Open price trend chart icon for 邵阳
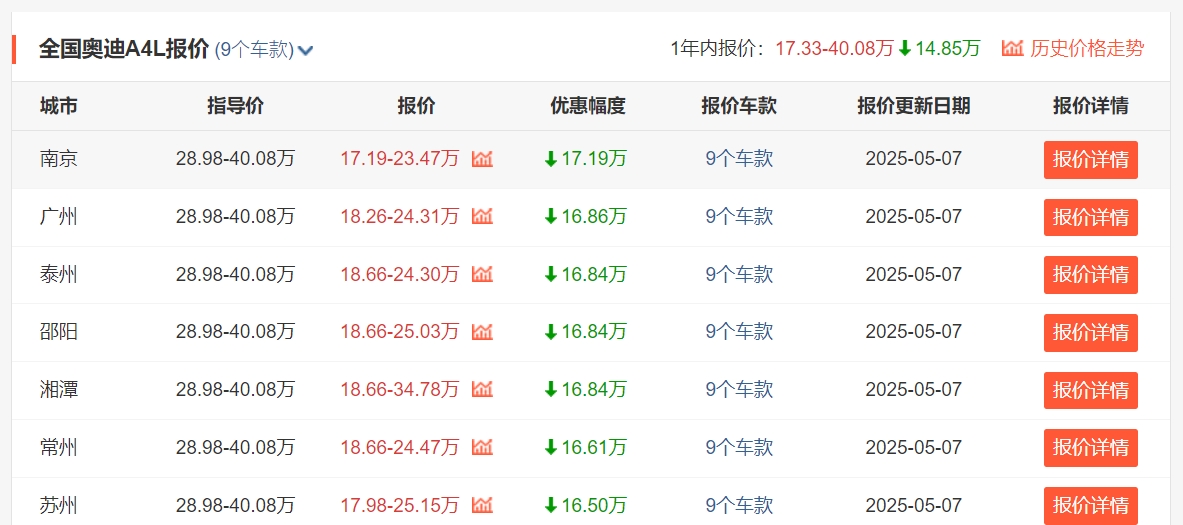The height and width of the screenshot is (525, 1183). 482,332
